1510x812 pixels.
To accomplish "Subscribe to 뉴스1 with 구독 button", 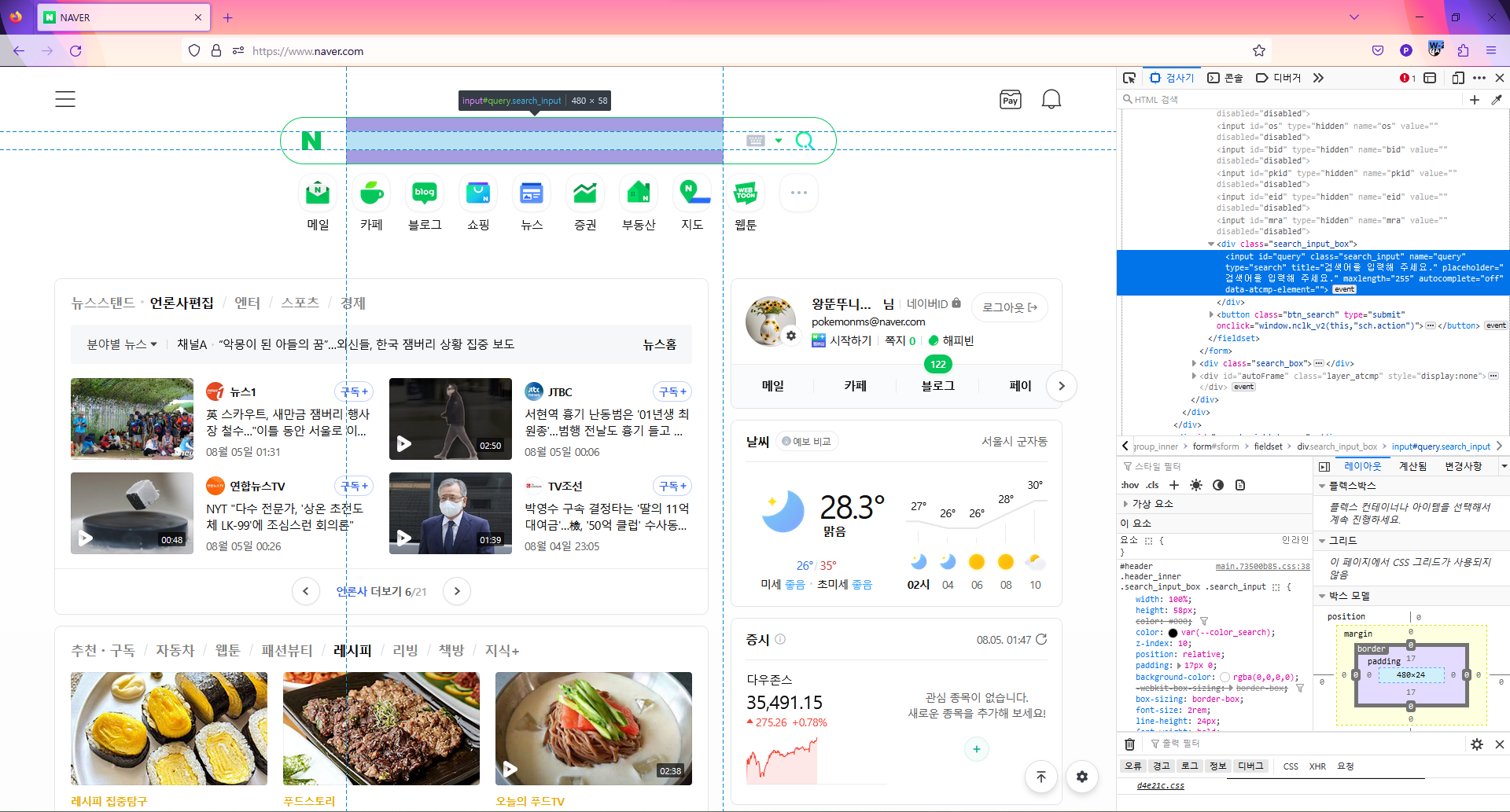I will pos(354,391).
